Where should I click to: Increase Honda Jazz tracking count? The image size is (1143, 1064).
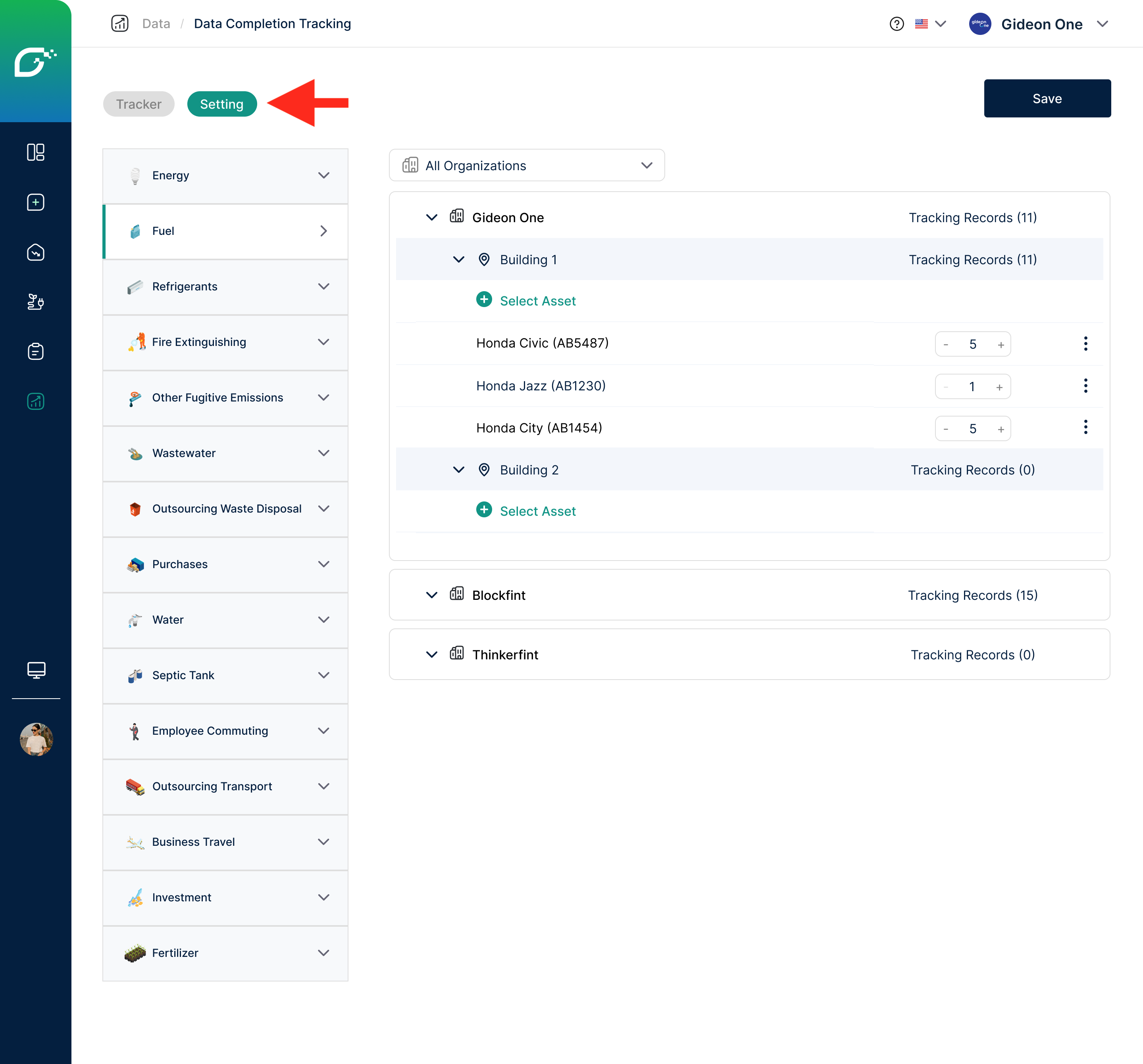coord(999,388)
